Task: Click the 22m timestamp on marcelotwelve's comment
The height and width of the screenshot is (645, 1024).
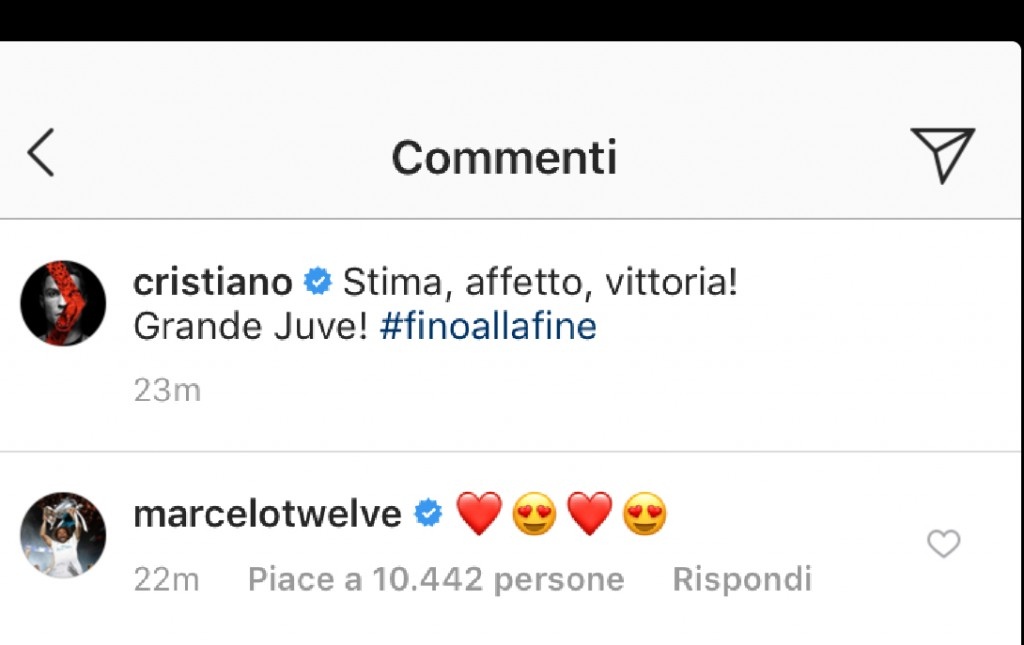Action: (x=167, y=579)
